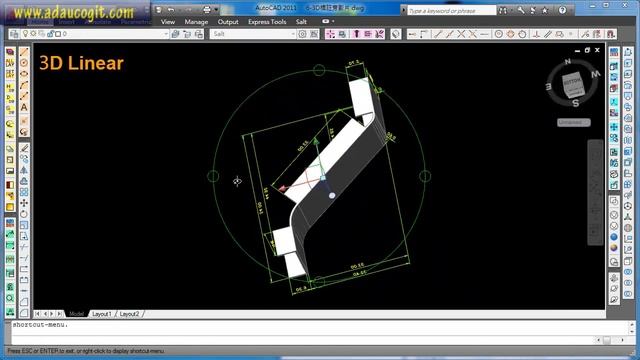Click the E compass letter on ViewCube
The height and width of the screenshot is (360, 640).
(x=549, y=87)
